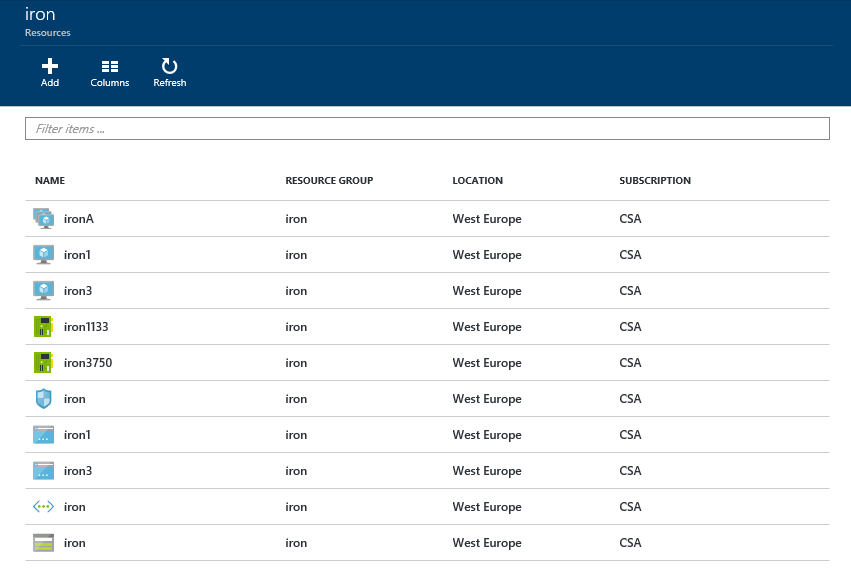
Task: Open the iron storage account icon
Action: (x=43, y=543)
